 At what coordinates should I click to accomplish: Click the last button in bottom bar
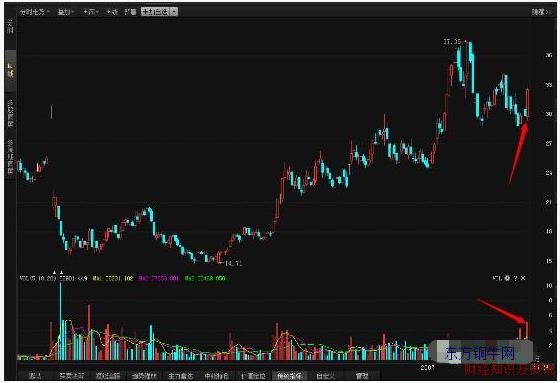coord(362,375)
